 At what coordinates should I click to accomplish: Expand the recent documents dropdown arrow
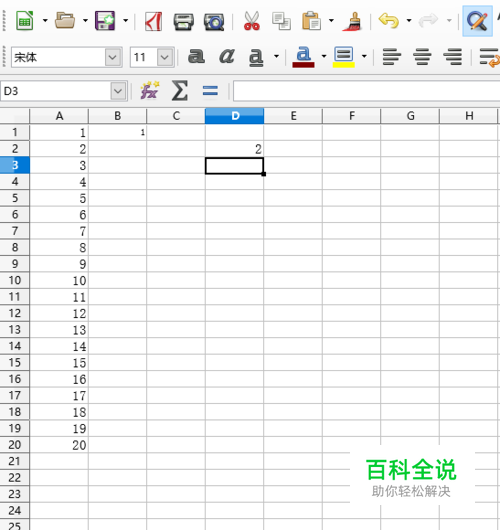[x=85, y=21]
